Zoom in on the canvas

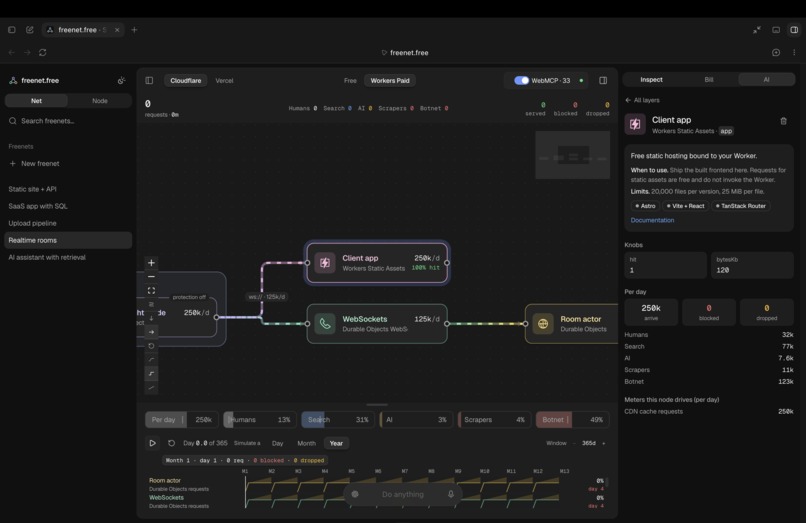click(x=151, y=263)
